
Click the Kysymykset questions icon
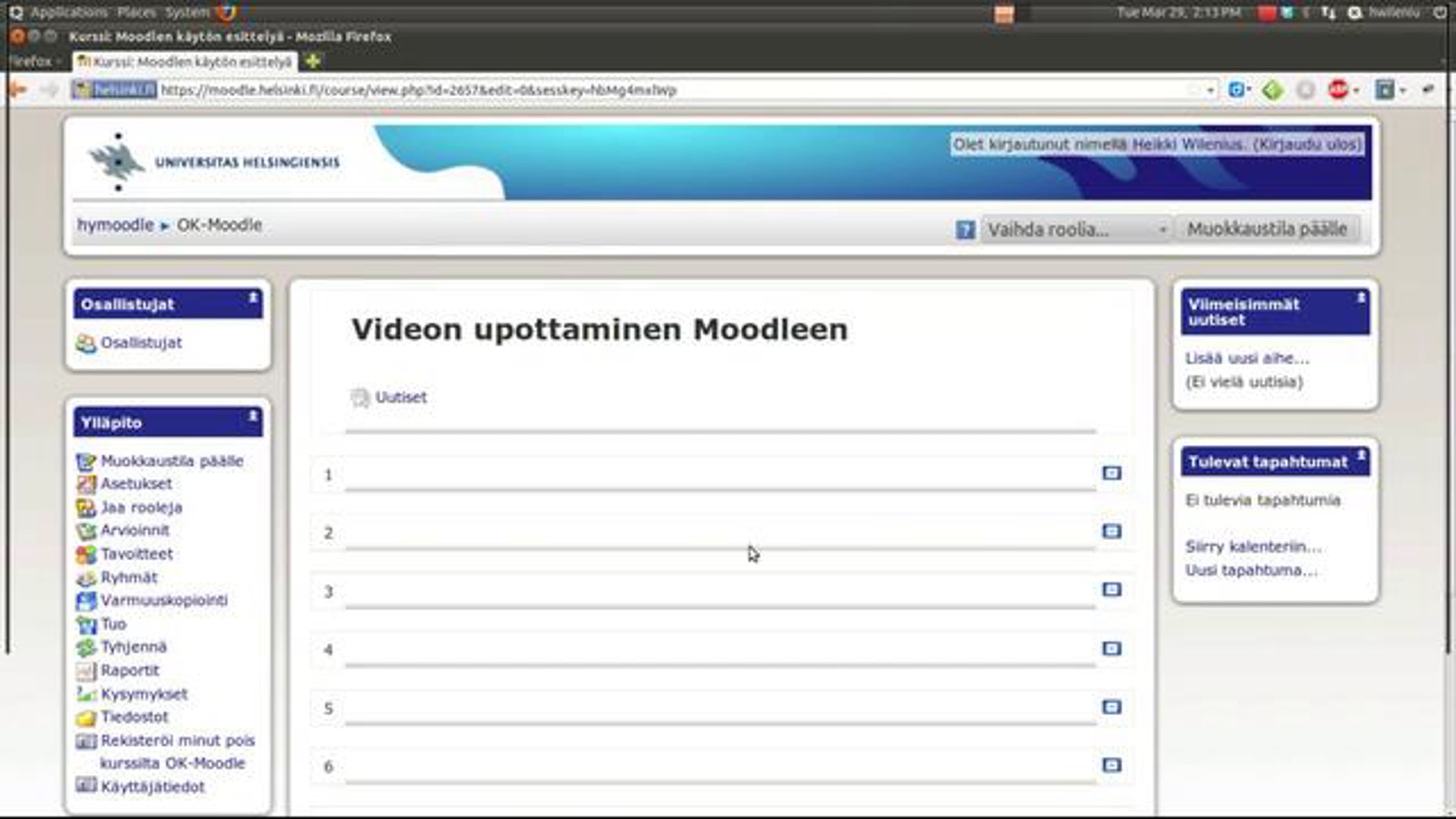coord(86,694)
